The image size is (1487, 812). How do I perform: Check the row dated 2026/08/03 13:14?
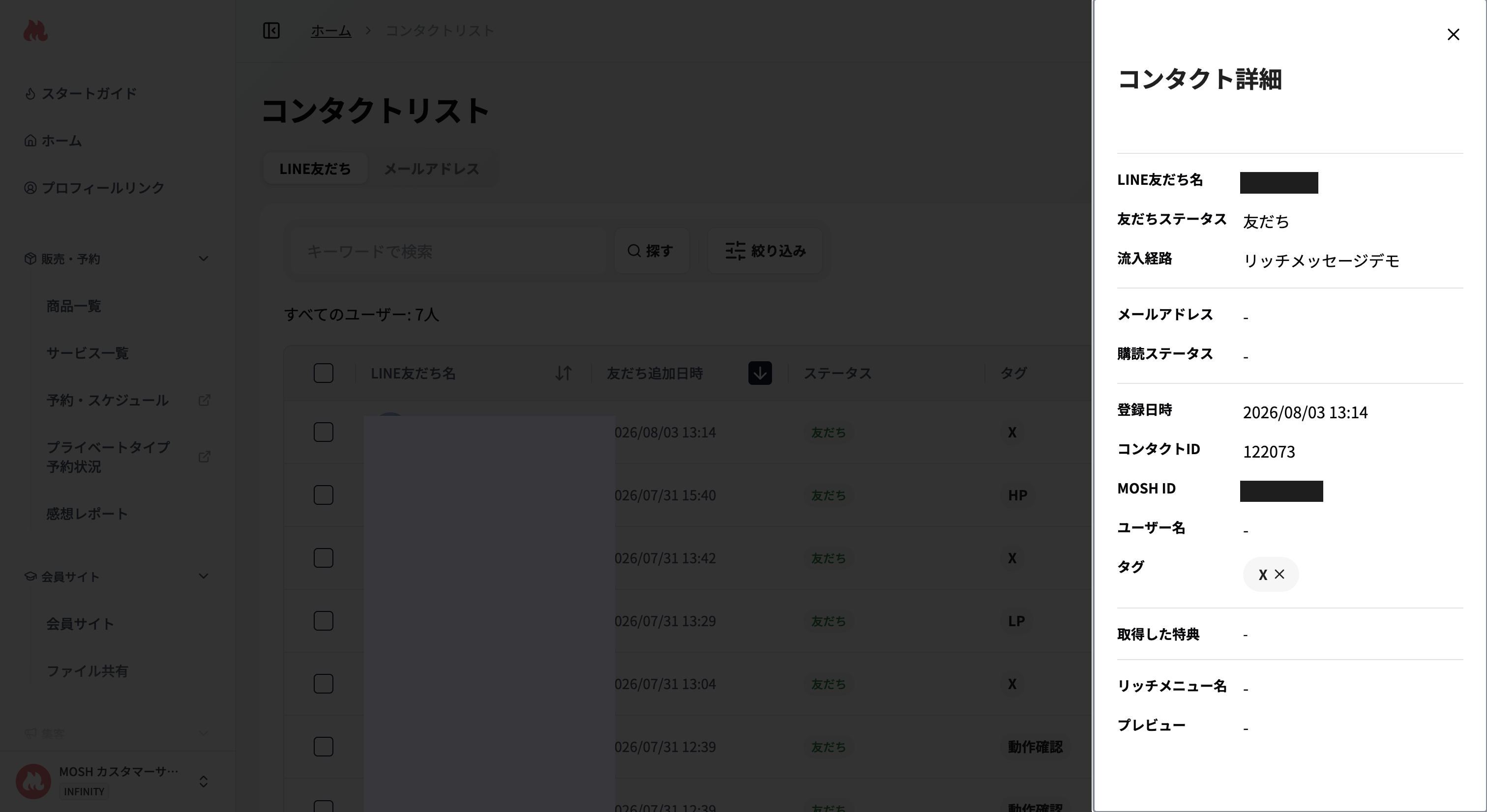(323, 432)
